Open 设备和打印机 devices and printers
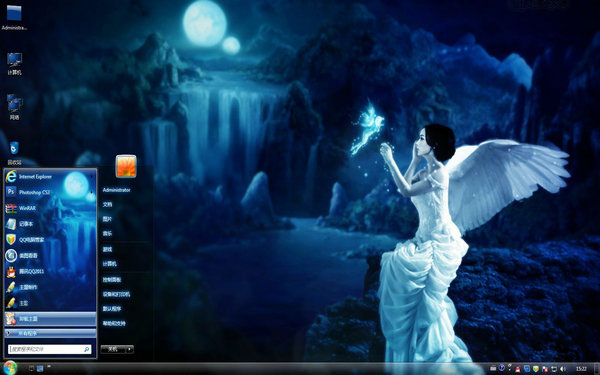Screen dimensions: 600x375 pyautogui.click(x=116, y=294)
